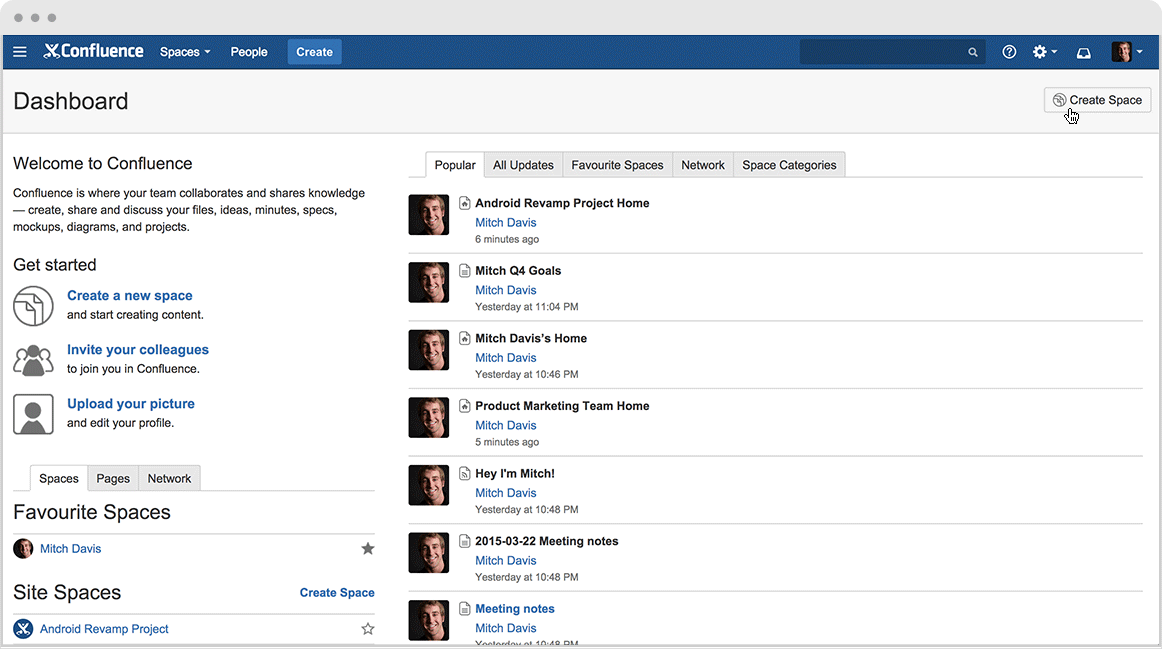
Task: Click avatar beside Hey I'm Mitch!
Action: 428,485
